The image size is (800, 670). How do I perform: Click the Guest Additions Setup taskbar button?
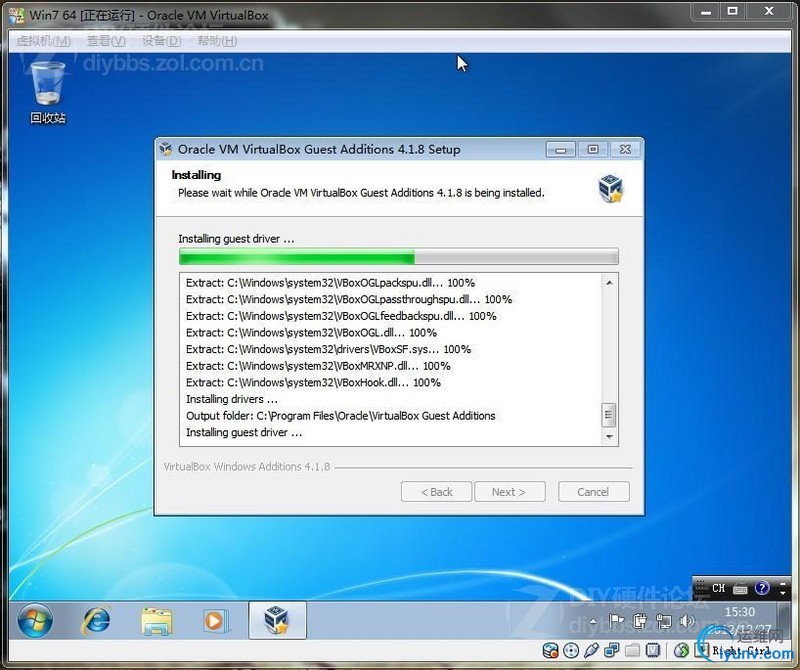[x=277, y=621]
